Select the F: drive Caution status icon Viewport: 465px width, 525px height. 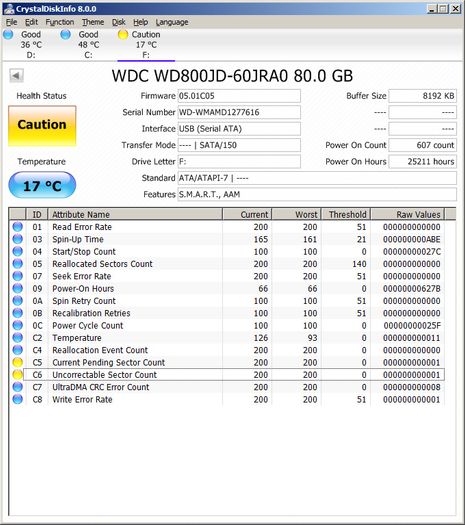click(123, 34)
